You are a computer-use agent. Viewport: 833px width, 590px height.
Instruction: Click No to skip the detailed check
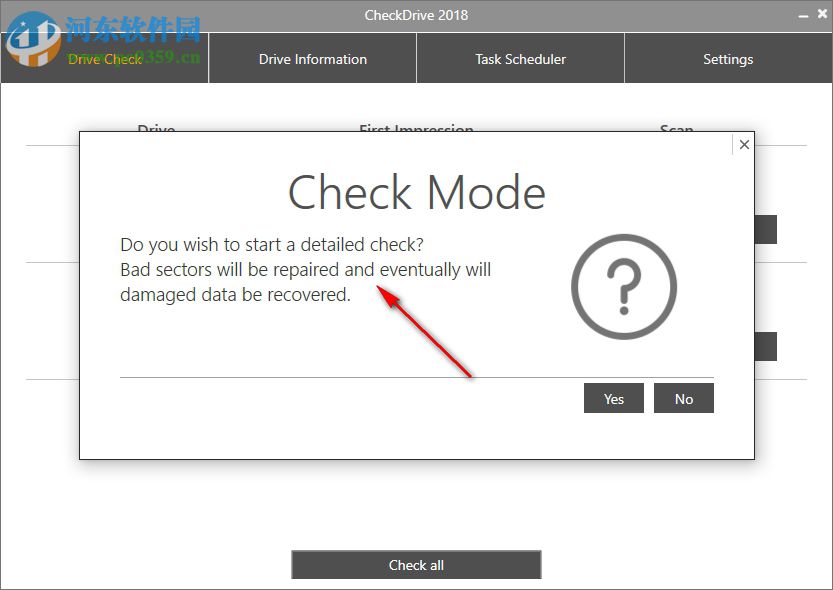point(684,398)
